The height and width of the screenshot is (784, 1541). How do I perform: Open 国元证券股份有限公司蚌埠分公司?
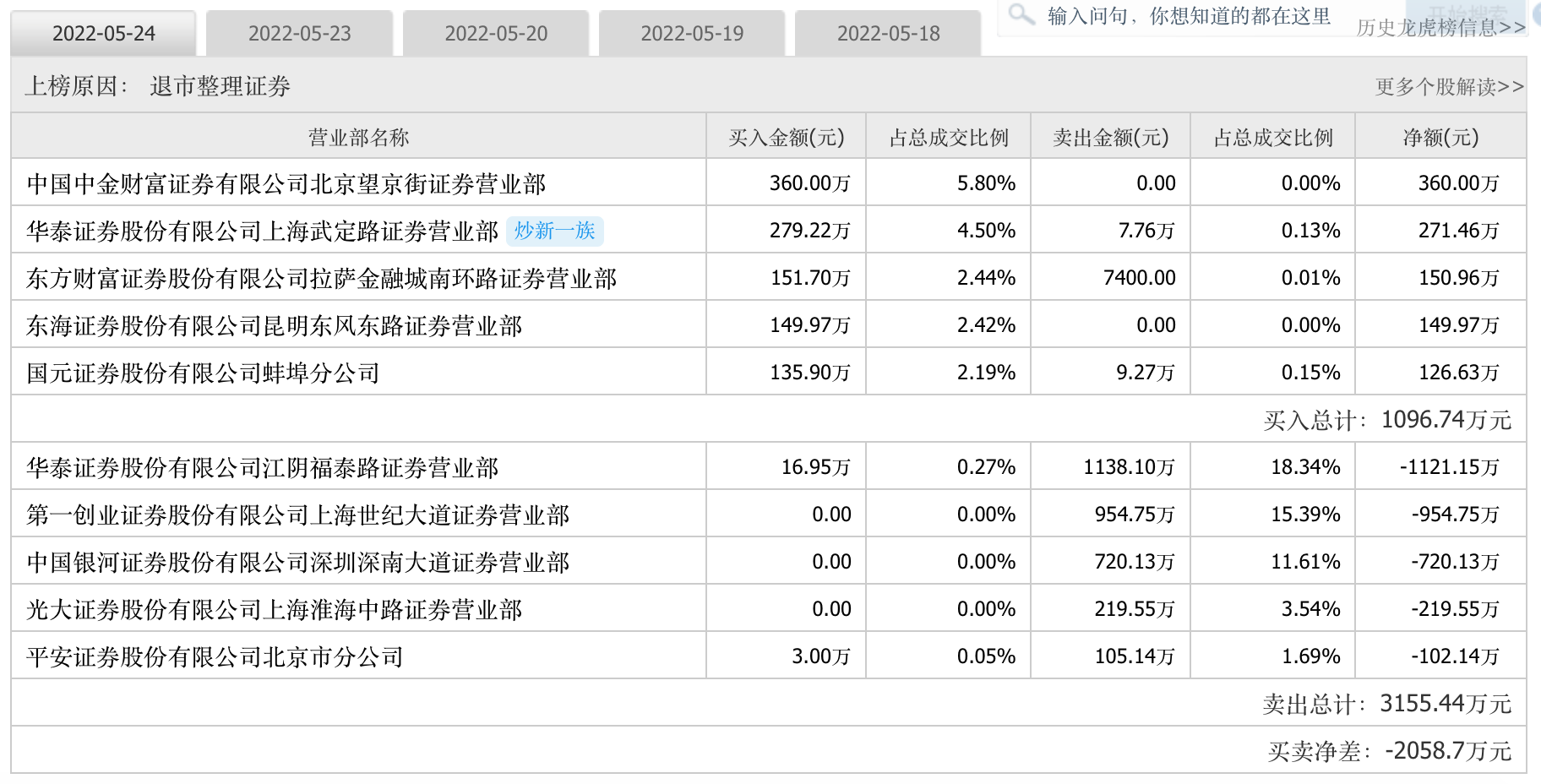[204, 373]
